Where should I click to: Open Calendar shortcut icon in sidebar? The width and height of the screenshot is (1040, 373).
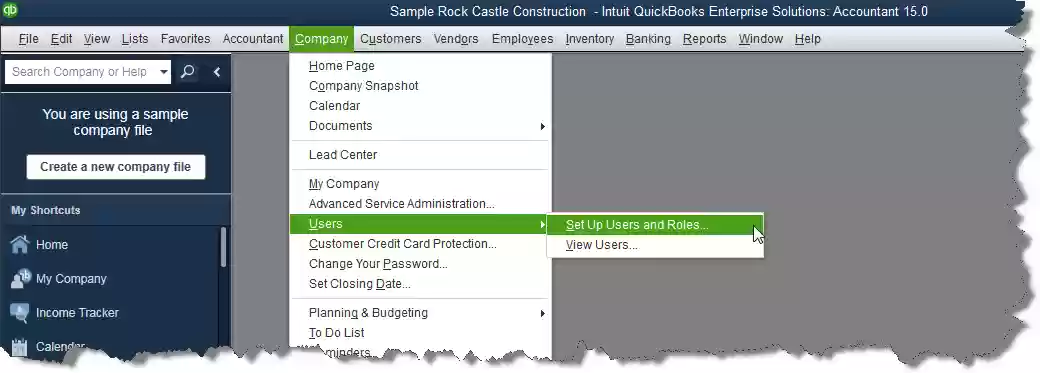pyautogui.click(x=20, y=346)
